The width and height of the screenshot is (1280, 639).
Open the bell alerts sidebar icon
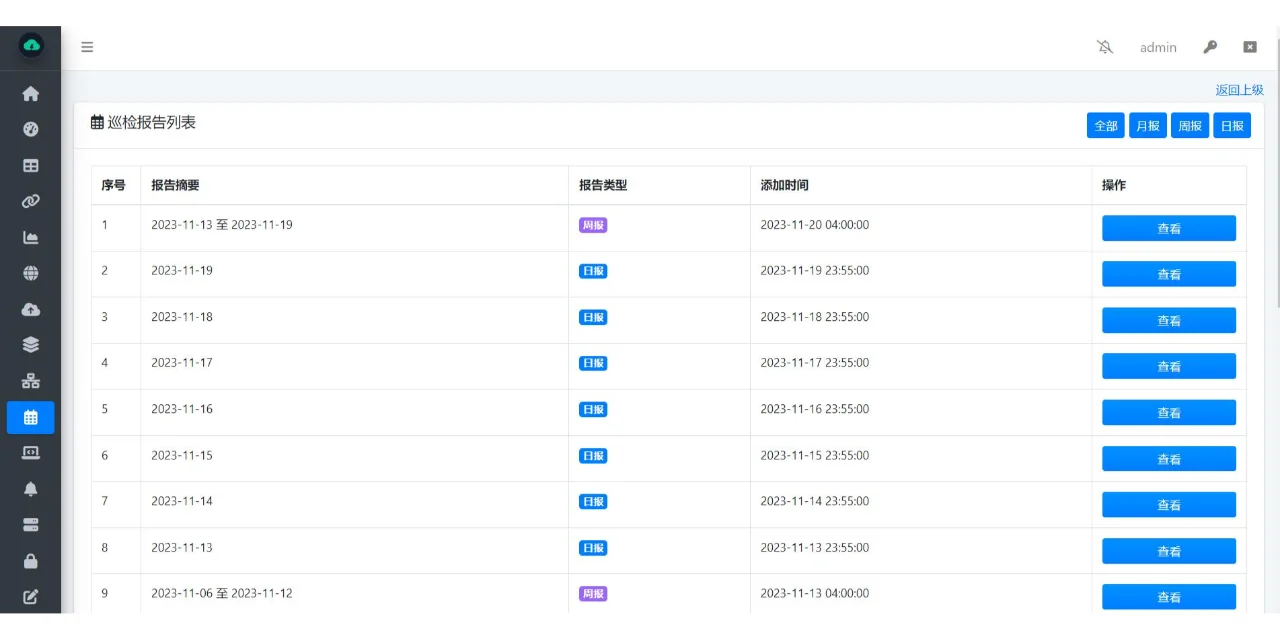(31, 489)
